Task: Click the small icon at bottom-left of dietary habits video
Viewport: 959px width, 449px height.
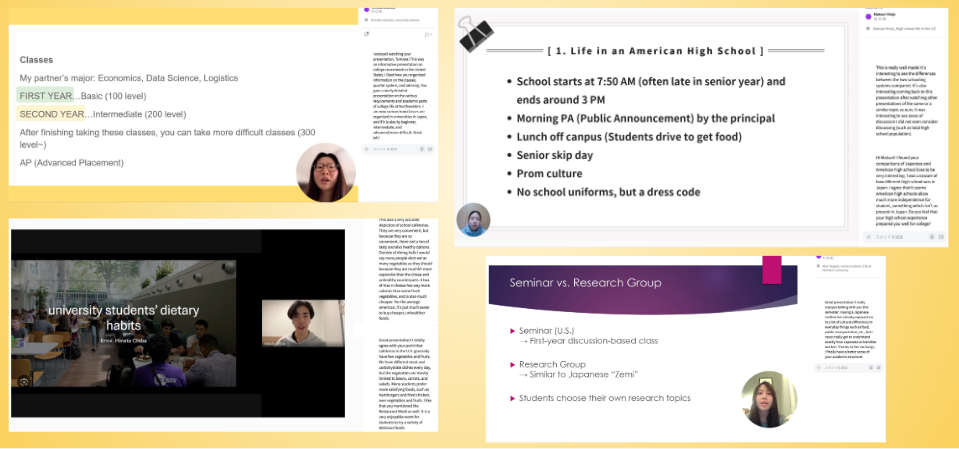Action: click(x=26, y=381)
